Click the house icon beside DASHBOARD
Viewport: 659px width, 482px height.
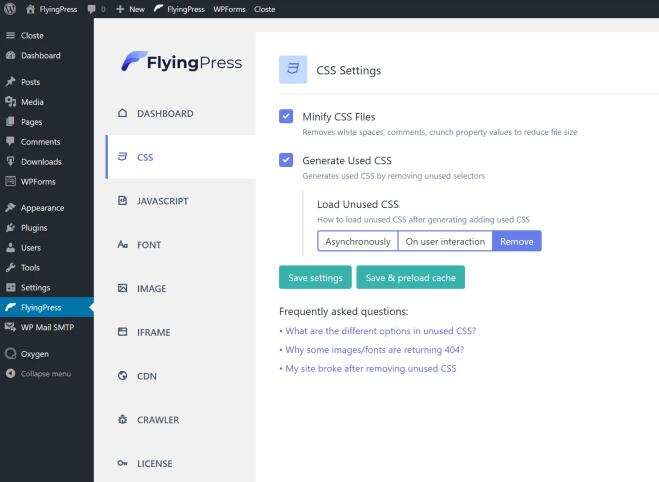(122, 113)
